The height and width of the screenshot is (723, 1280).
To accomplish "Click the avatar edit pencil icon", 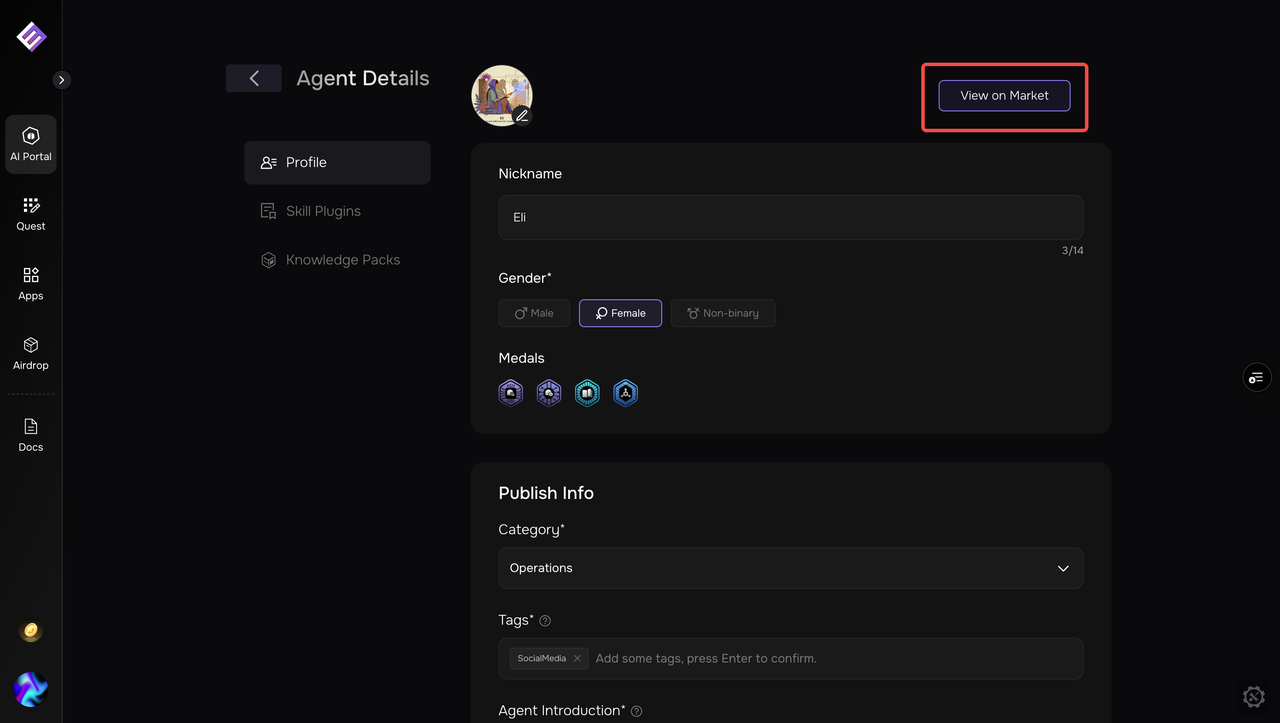I will tap(521, 116).
